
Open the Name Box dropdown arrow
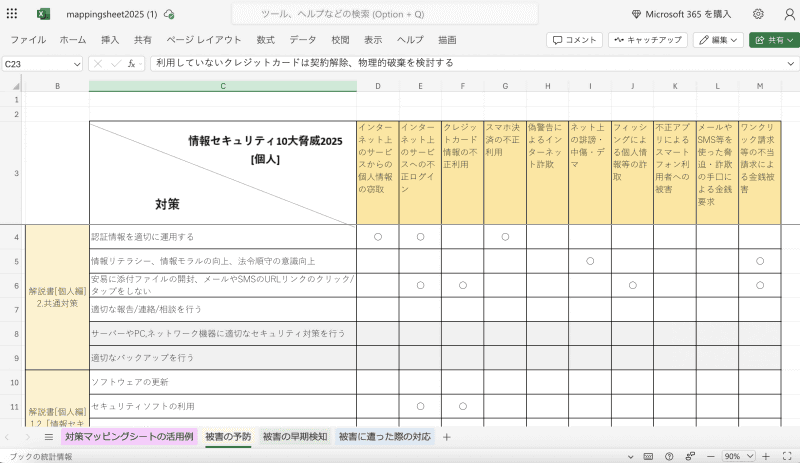point(77,64)
